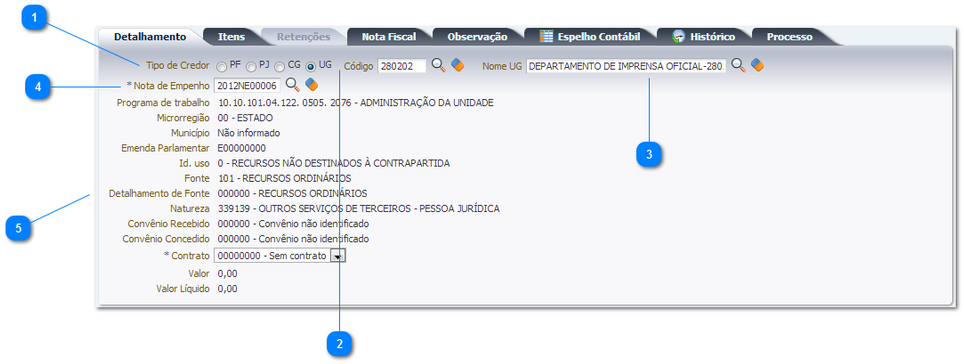
Task: Switch to the Nota Fiscal tab
Action: click(x=389, y=37)
